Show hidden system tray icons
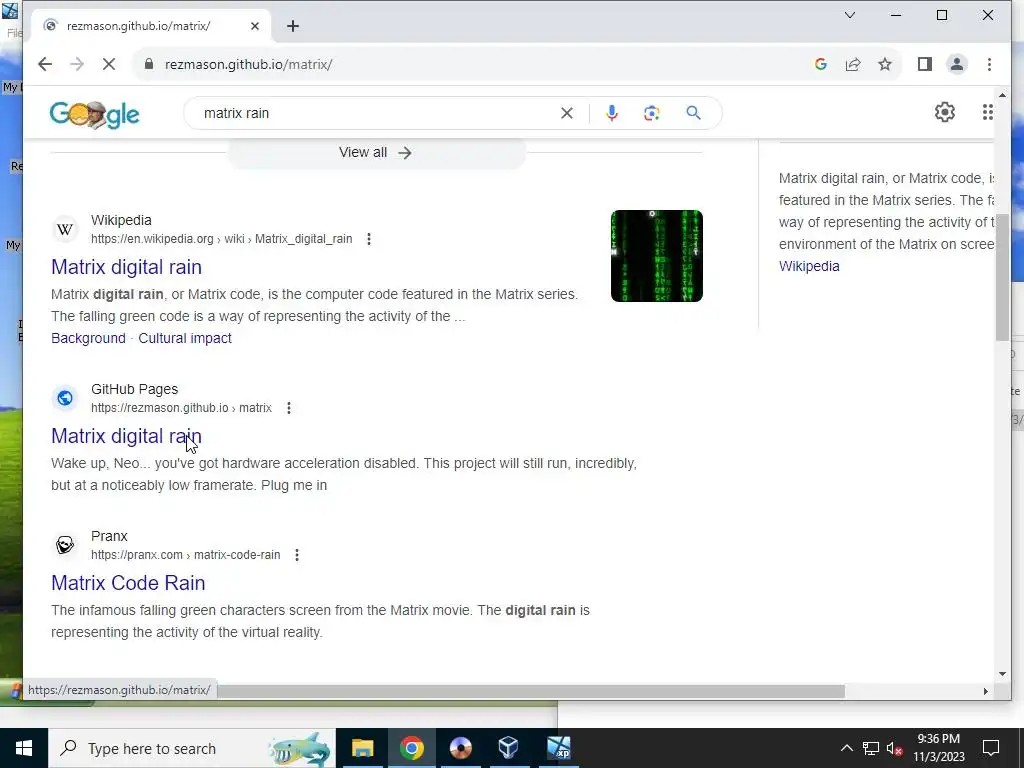 [x=846, y=748]
